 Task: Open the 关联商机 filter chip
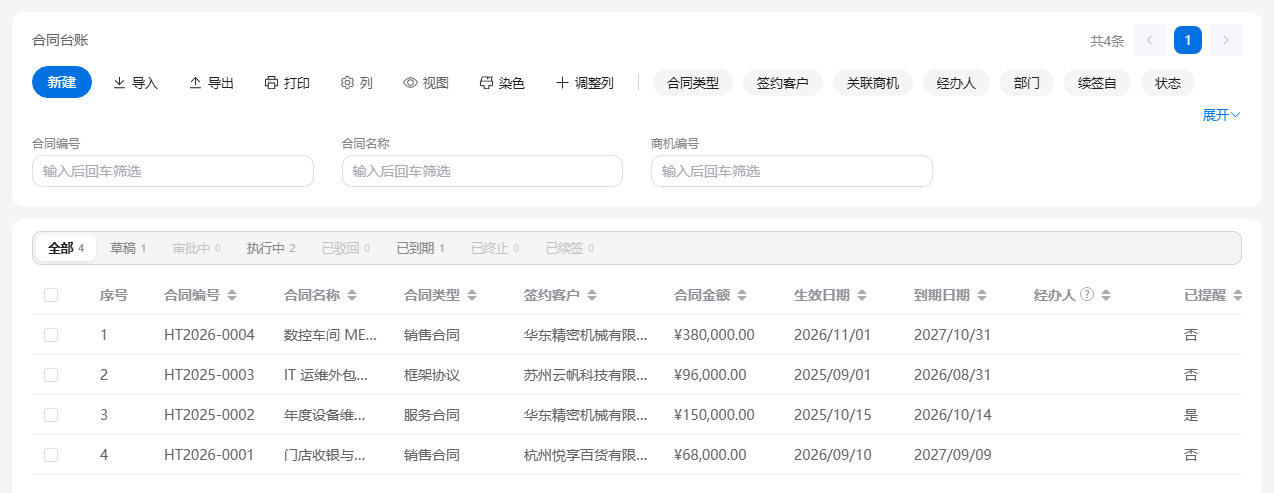pos(873,83)
